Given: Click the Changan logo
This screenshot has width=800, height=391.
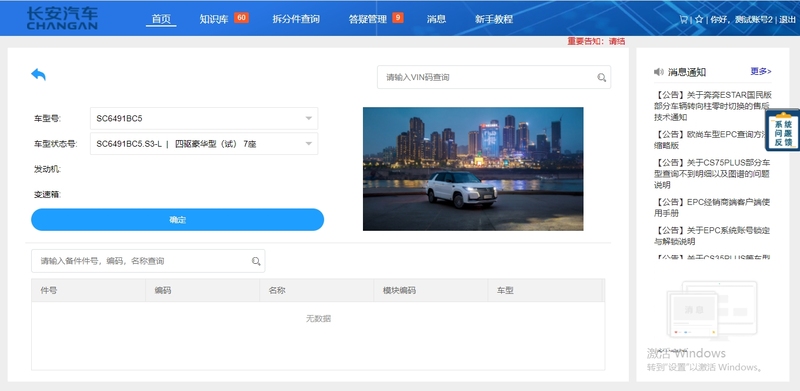Looking at the screenshot, I should [x=62, y=18].
